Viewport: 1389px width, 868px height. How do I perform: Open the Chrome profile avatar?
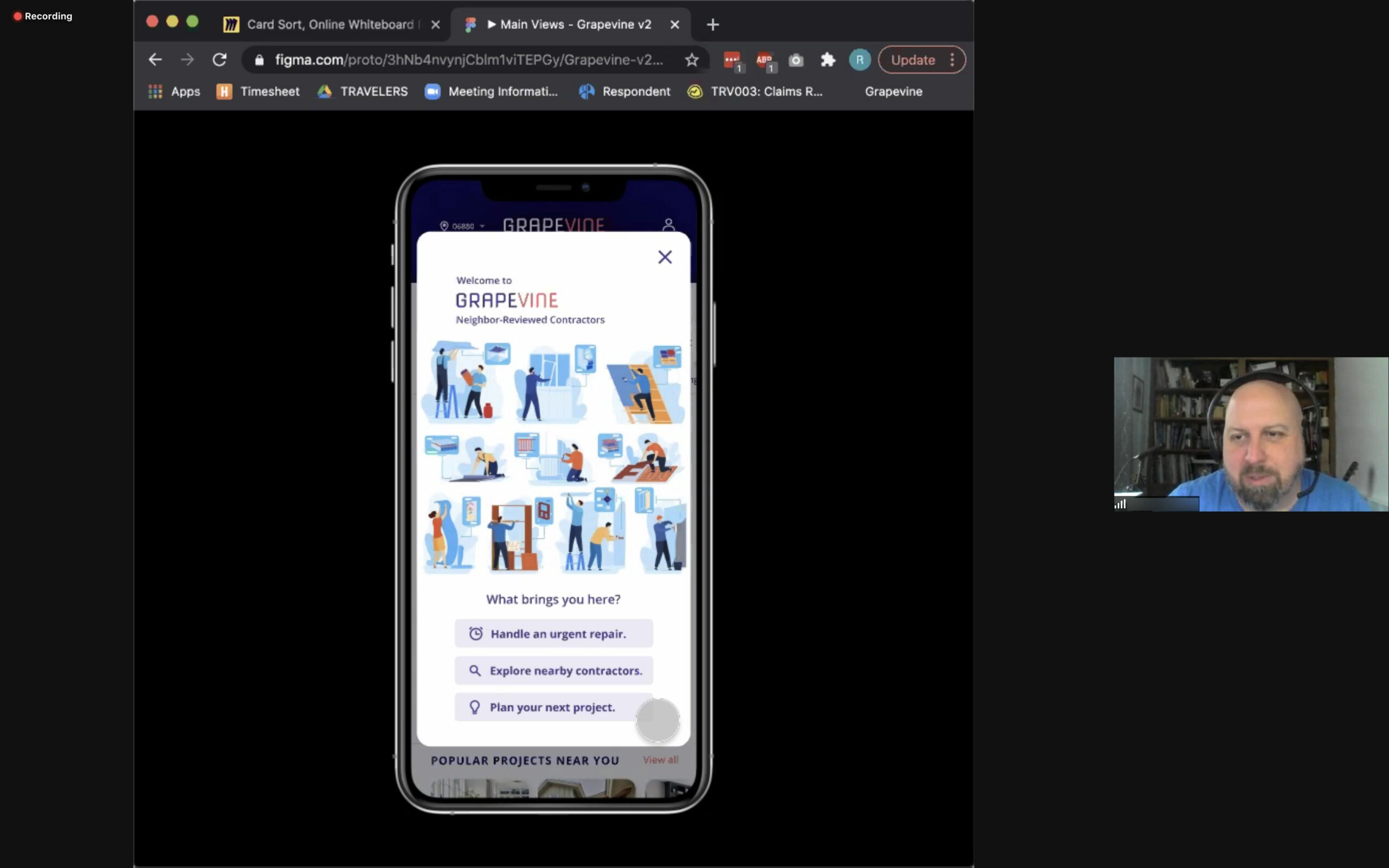pyautogui.click(x=859, y=60)
